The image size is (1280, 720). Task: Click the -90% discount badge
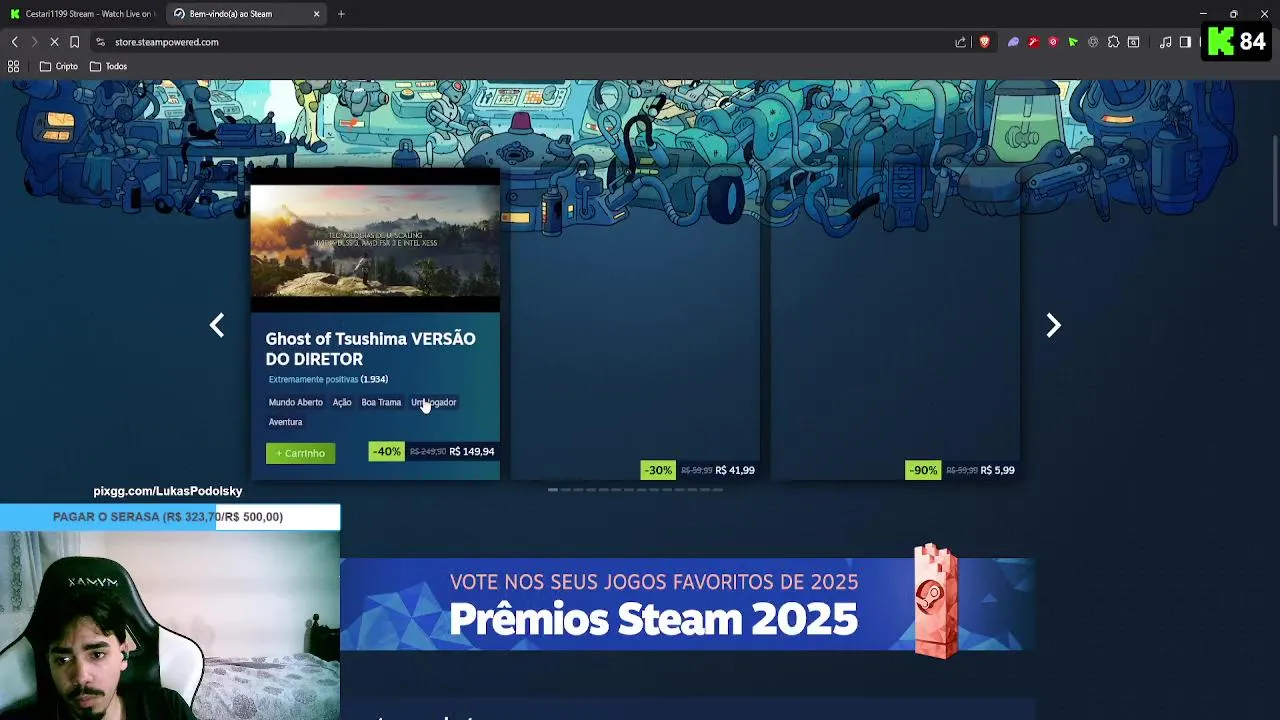click(x=923, y=470)
